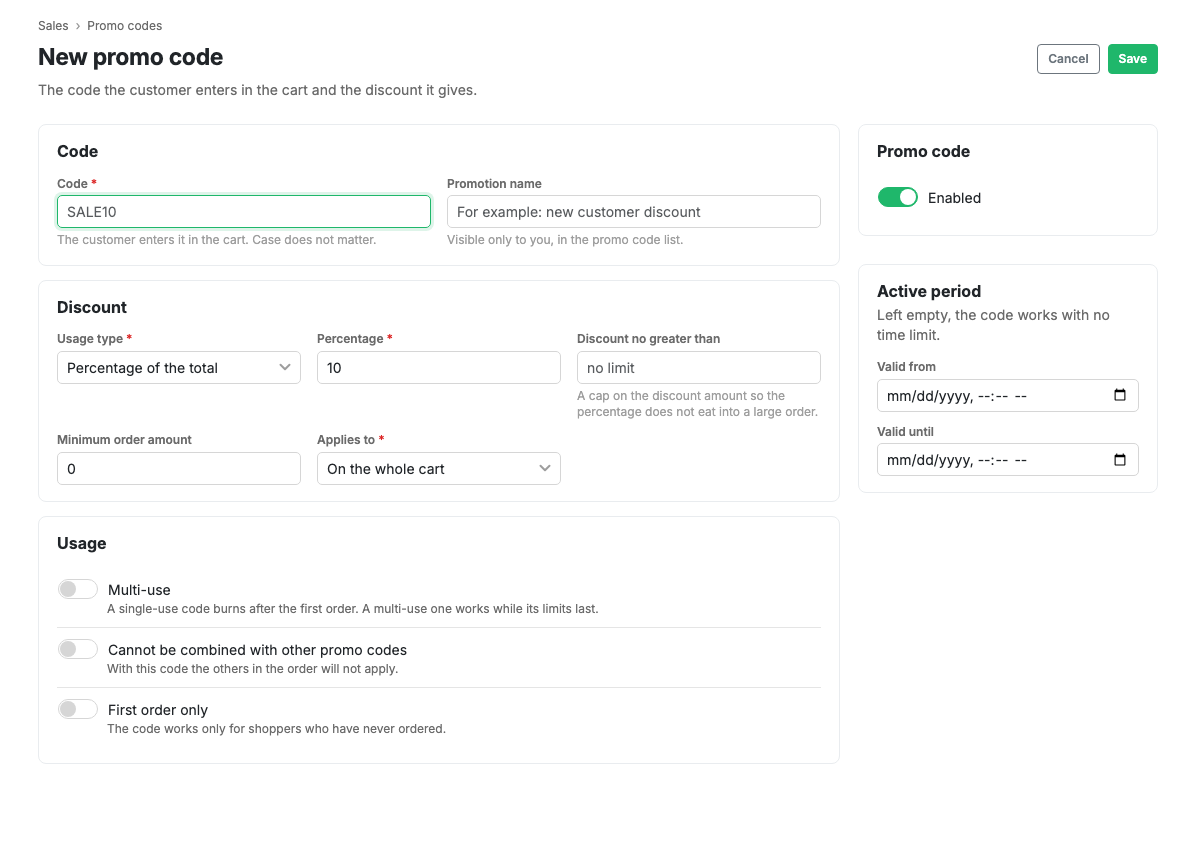Viewport: 1196px width, 860px height.
Task: Go to Sales breadcrumb
Action: click(x=53, y=26)
